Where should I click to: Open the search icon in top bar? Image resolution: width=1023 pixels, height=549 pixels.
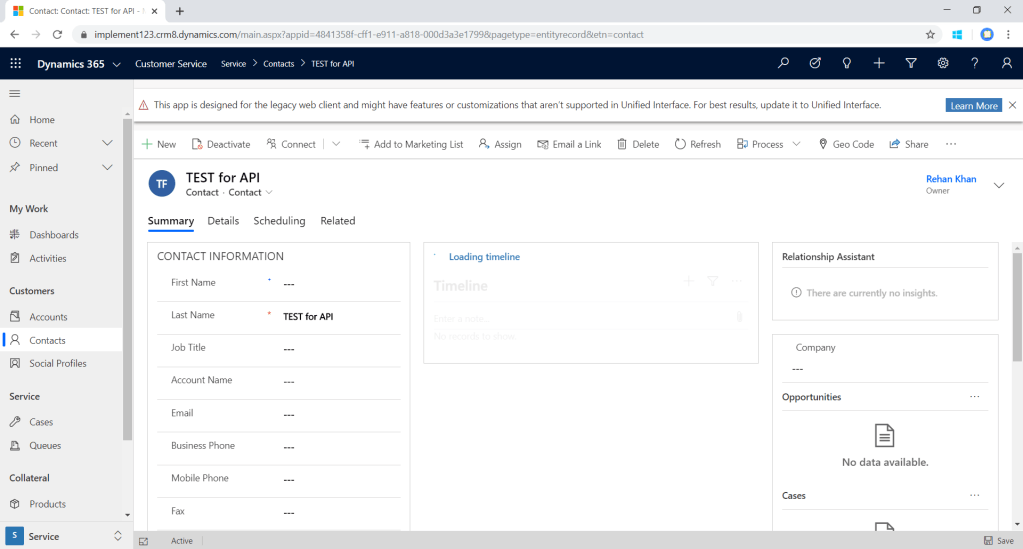pyautogui.click(x=783, y=63)
